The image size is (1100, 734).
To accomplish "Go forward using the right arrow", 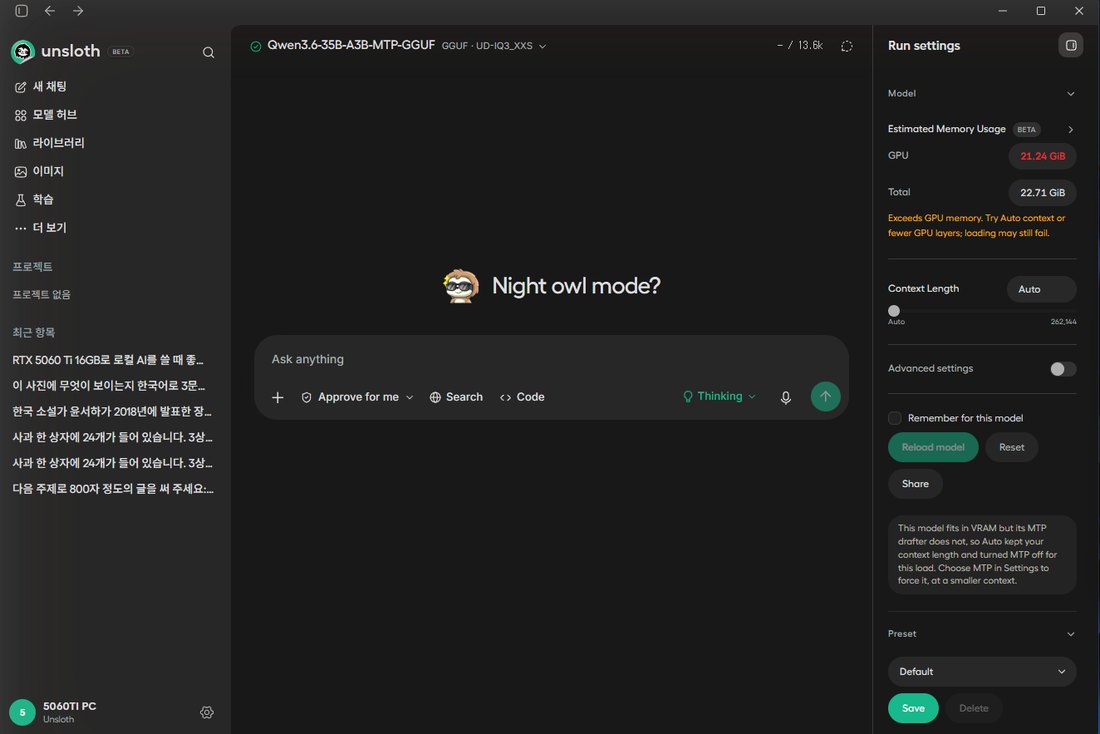I will click(78, 11).
